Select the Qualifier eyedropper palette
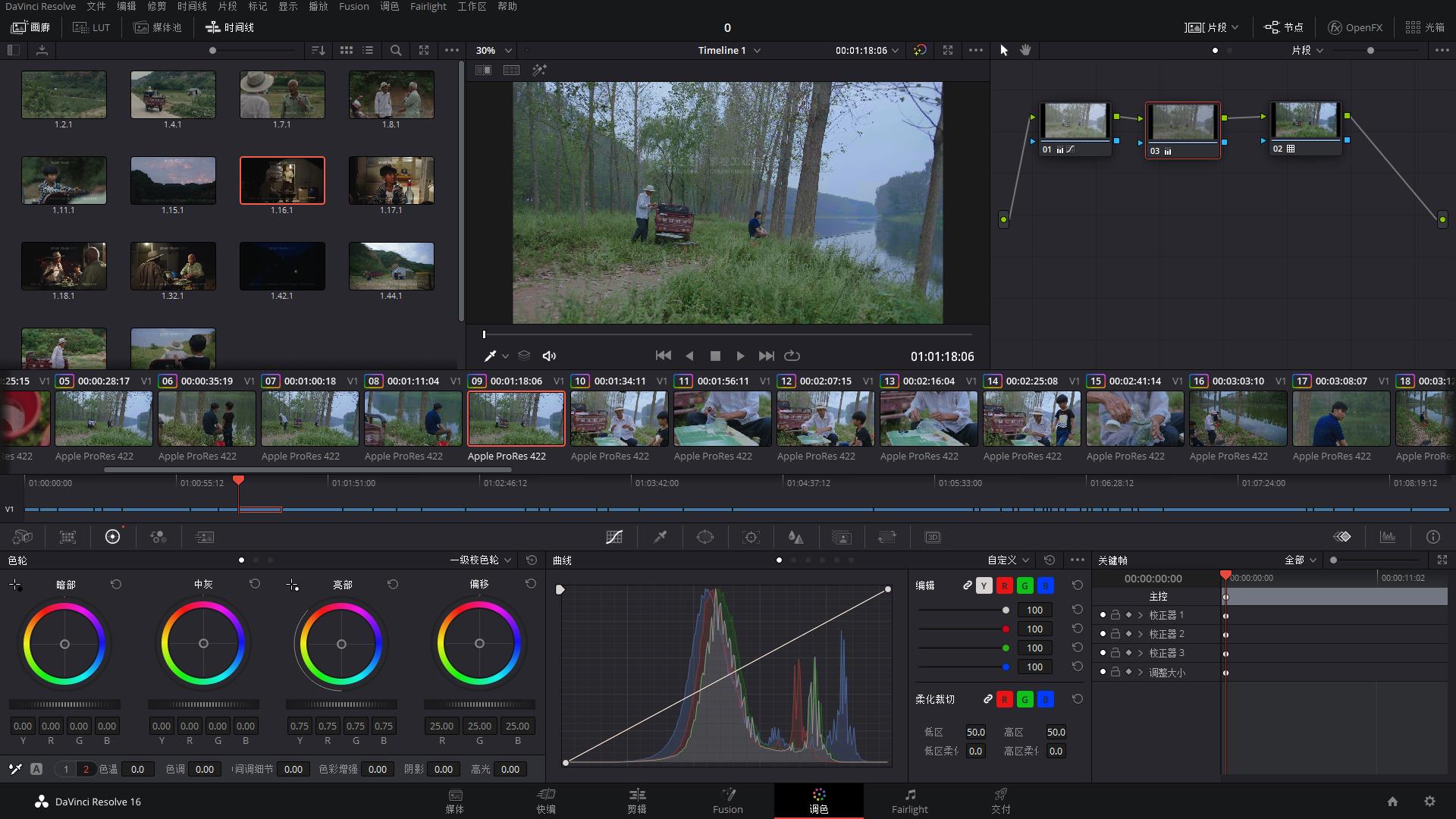Screen dimensions: 1456x819 [x=660, y=537]
